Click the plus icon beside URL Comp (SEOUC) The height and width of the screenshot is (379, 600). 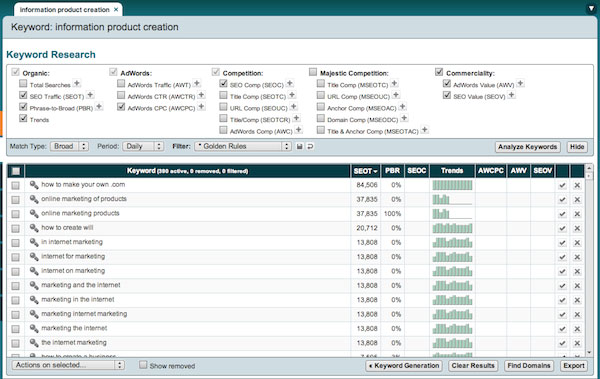pyautogui.click(x=293, y=106)
